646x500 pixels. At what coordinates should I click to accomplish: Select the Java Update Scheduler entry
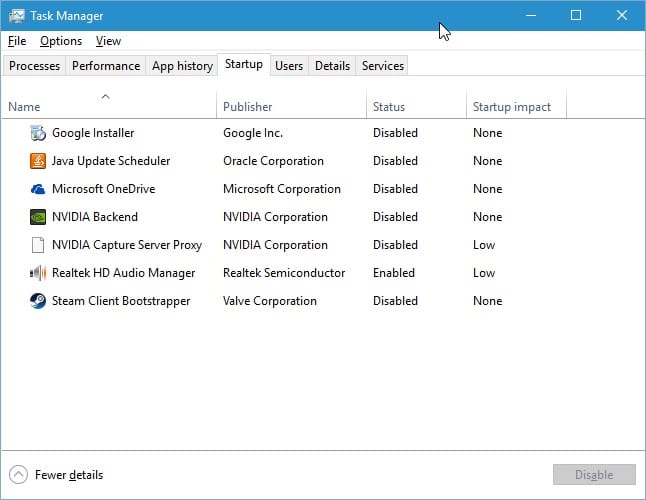coord(111,161)
